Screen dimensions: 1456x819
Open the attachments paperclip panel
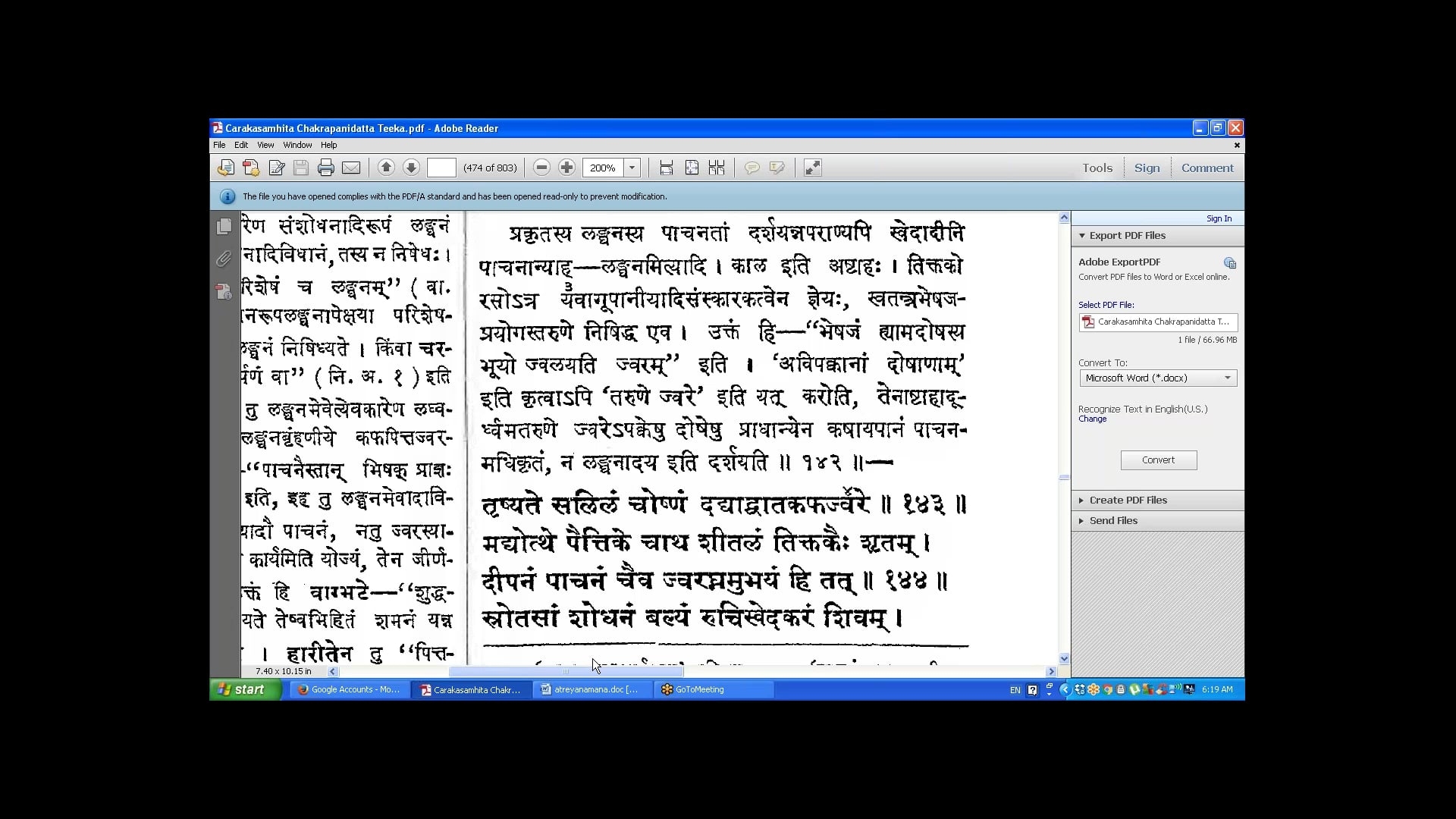pos(224,259)
